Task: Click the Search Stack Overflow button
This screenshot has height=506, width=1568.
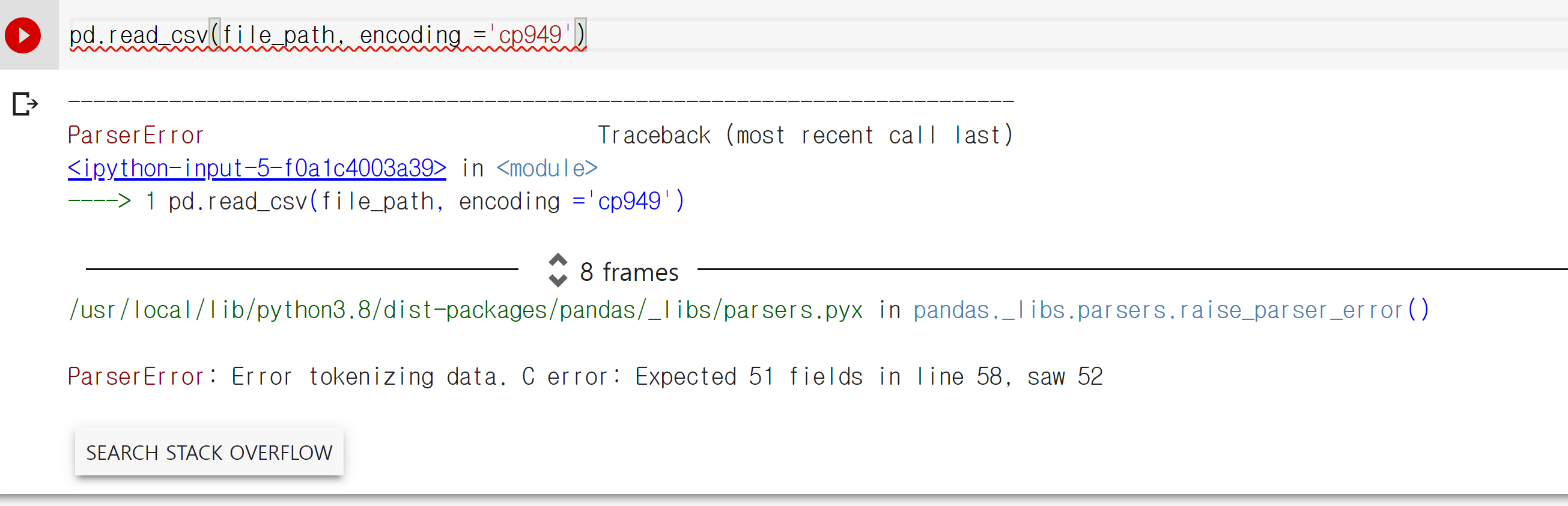Action: click(209, 453)
